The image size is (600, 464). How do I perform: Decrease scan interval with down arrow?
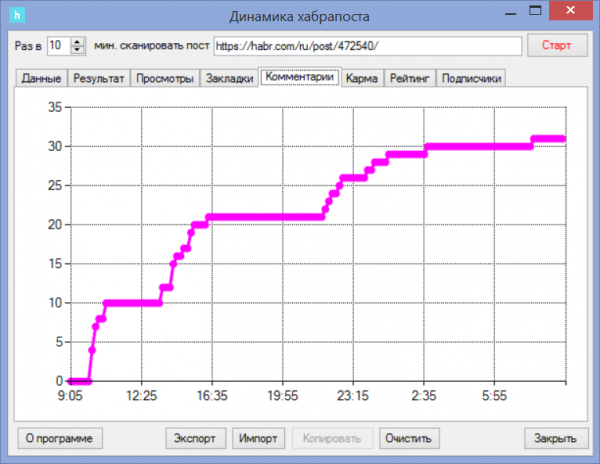point(77,50)
